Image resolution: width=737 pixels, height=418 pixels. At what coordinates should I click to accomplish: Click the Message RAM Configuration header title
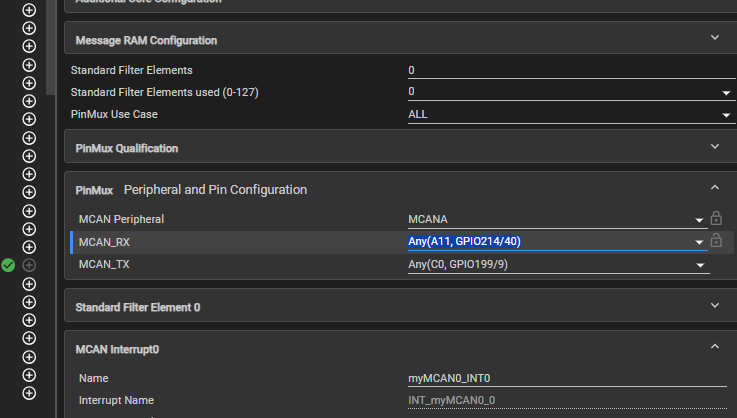(x=146, y=40)
